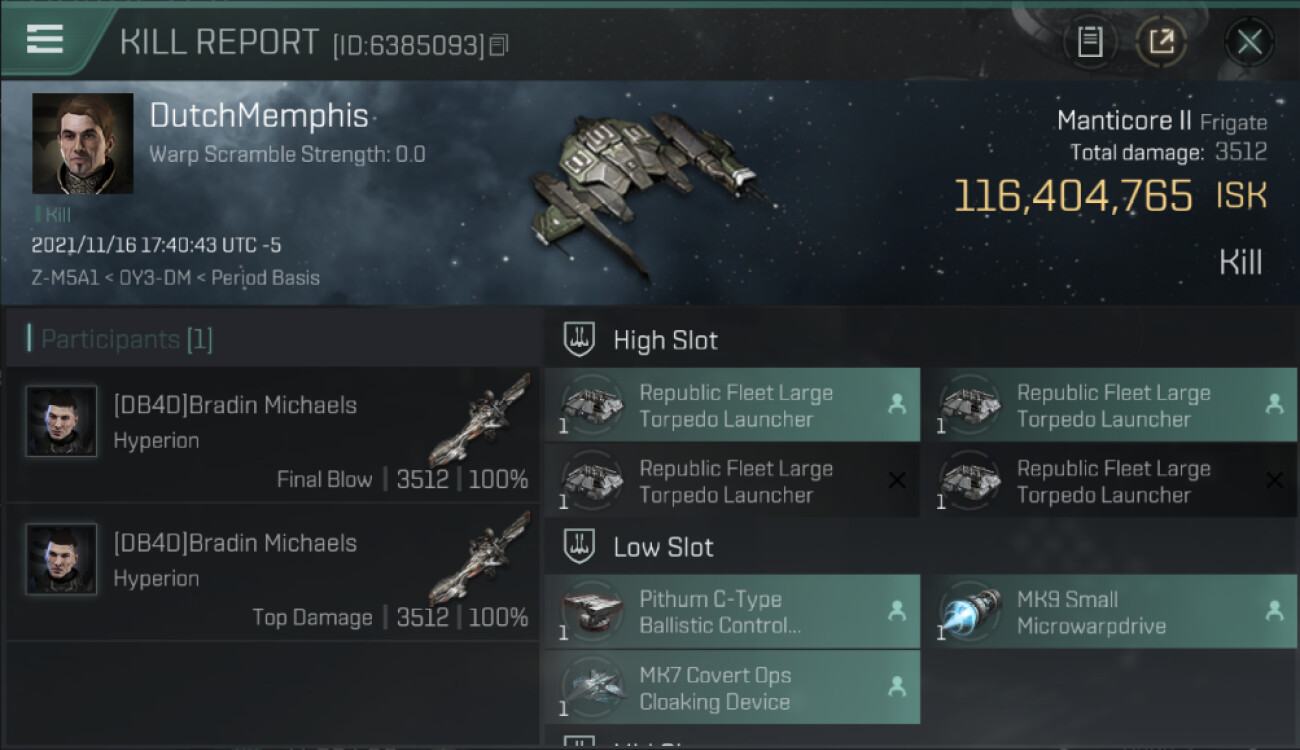Click the Z-M5A1 system location text

tap(65, 278)
